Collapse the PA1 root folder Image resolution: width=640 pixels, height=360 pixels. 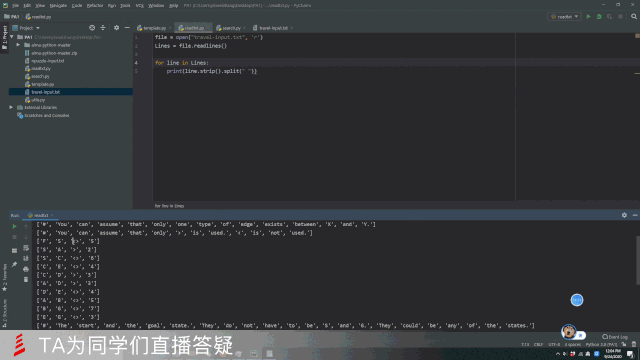pos(12,37)
